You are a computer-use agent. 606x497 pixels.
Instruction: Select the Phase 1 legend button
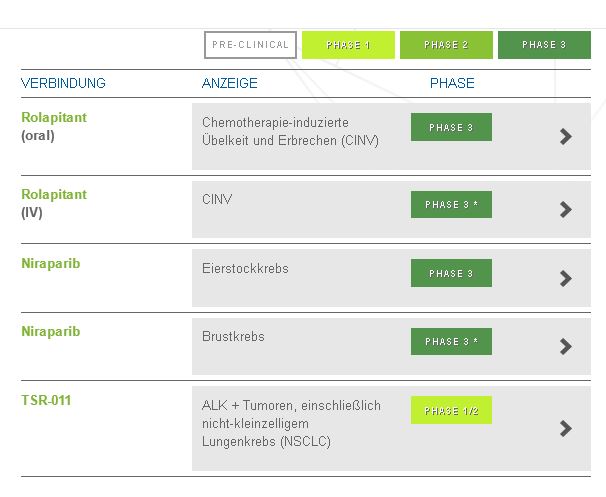coord(348,45)
